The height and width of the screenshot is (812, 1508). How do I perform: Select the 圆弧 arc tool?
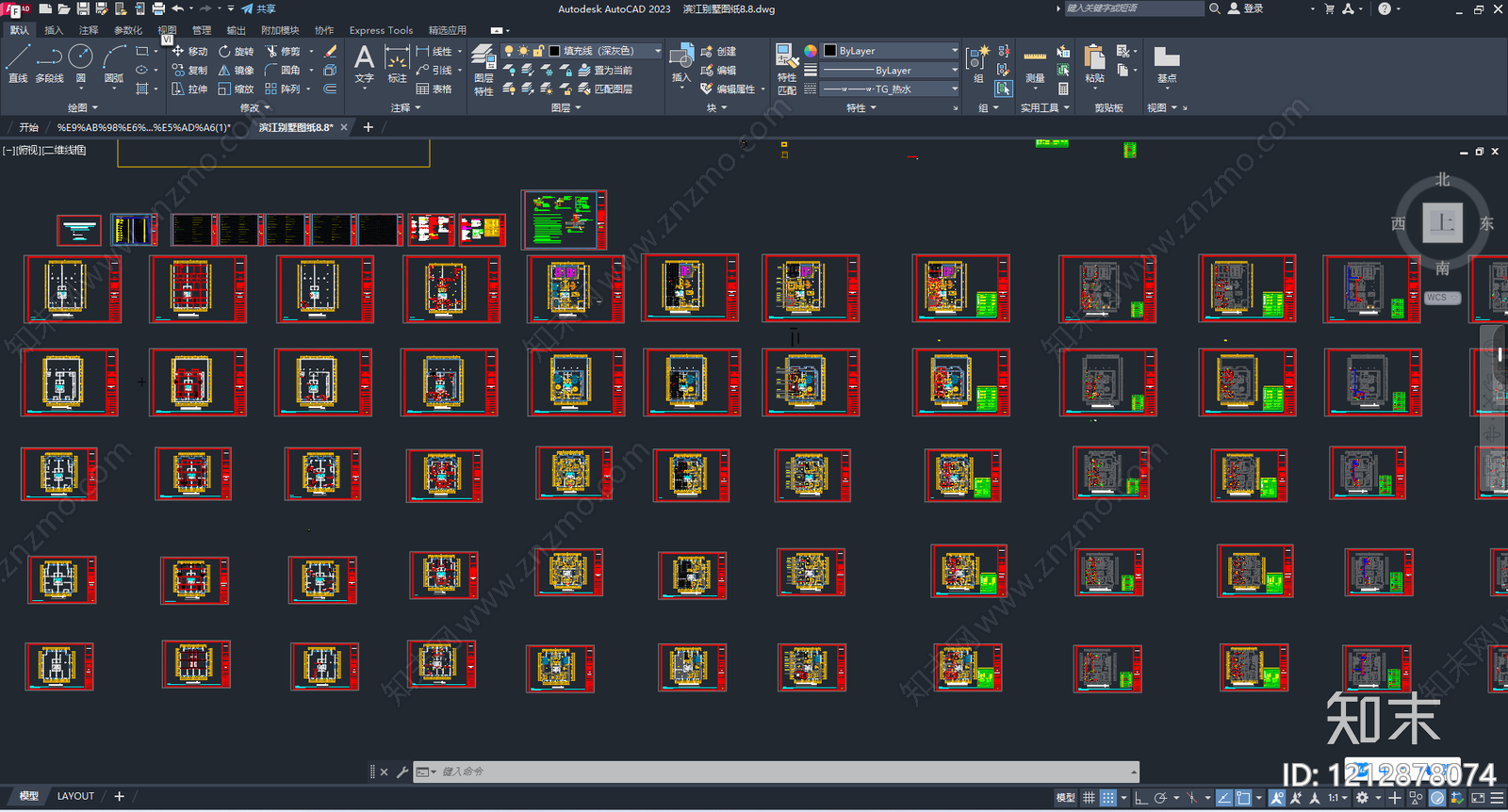coord(114,64)
